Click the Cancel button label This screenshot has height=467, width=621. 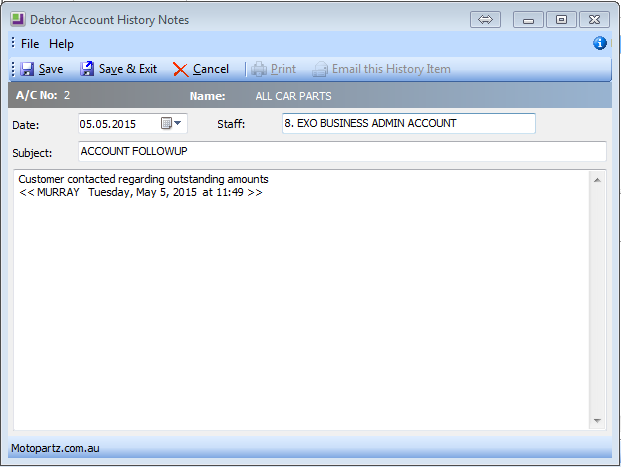211,69
